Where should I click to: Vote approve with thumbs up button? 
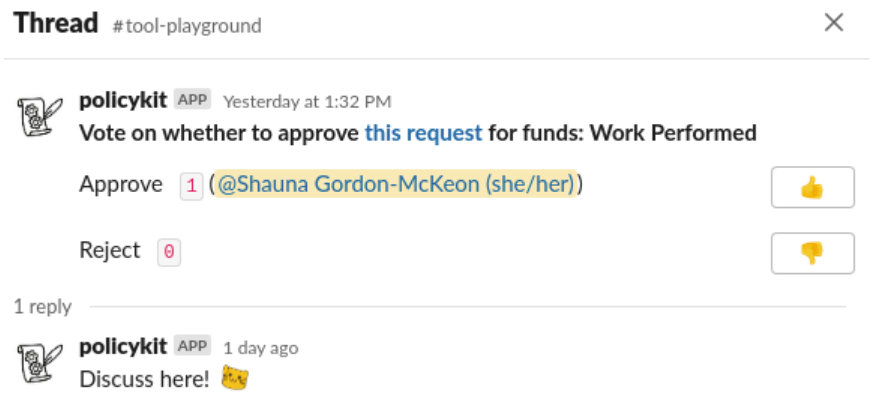[812, 187]
